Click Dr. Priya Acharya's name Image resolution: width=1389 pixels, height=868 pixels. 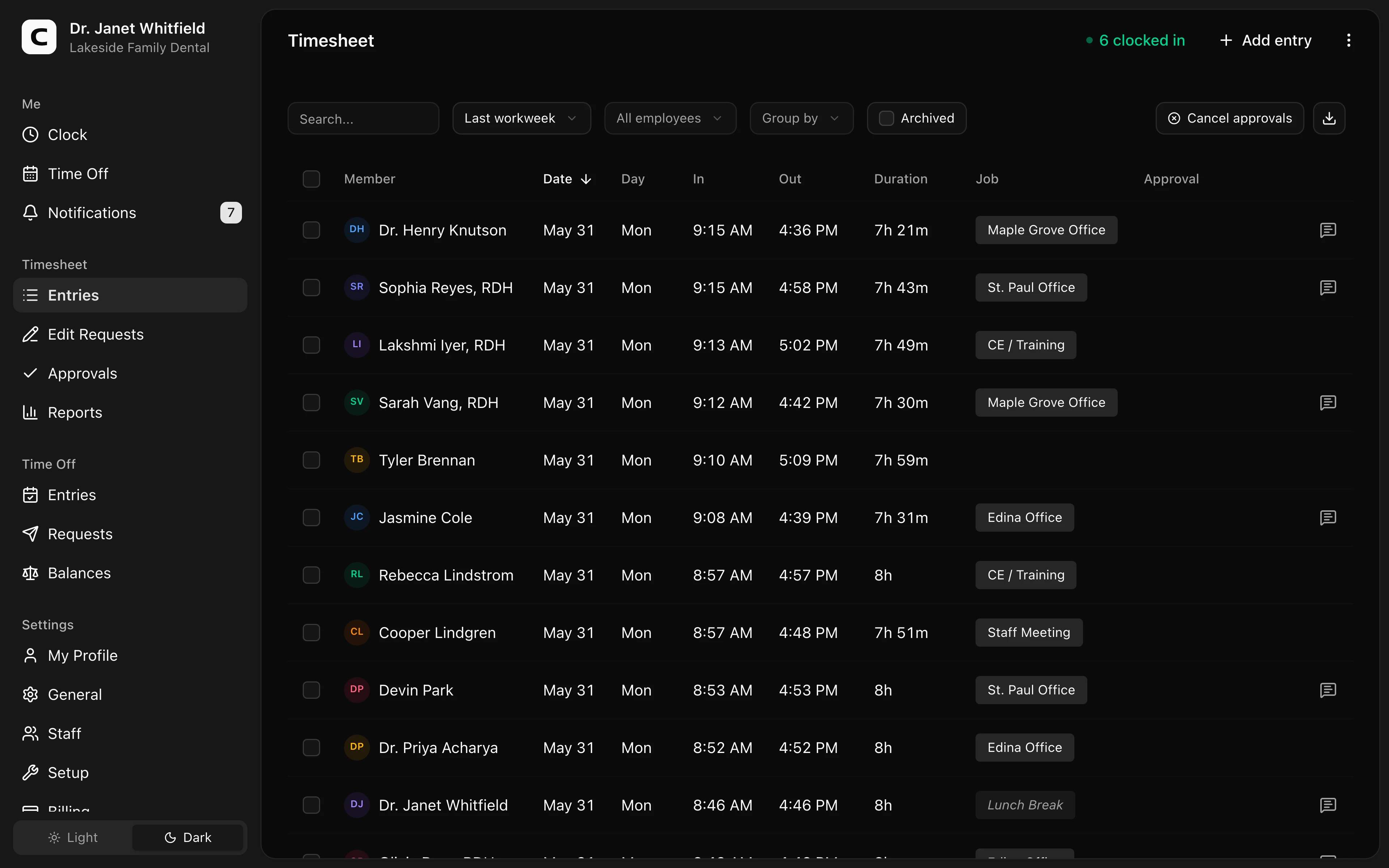438,748
